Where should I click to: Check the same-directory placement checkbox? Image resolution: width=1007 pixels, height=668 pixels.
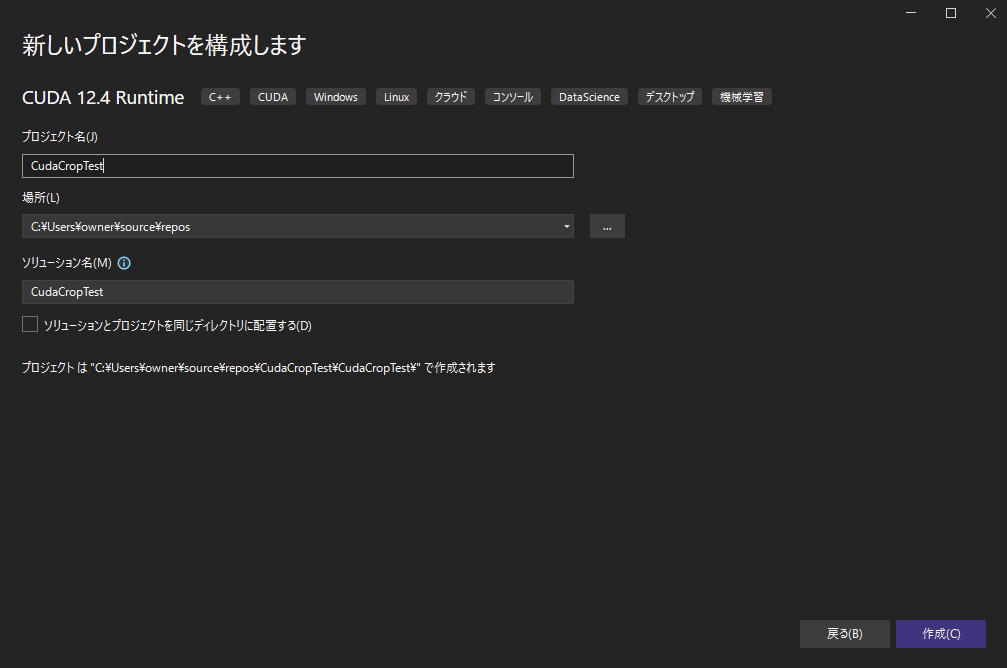[x=30, y=324]
